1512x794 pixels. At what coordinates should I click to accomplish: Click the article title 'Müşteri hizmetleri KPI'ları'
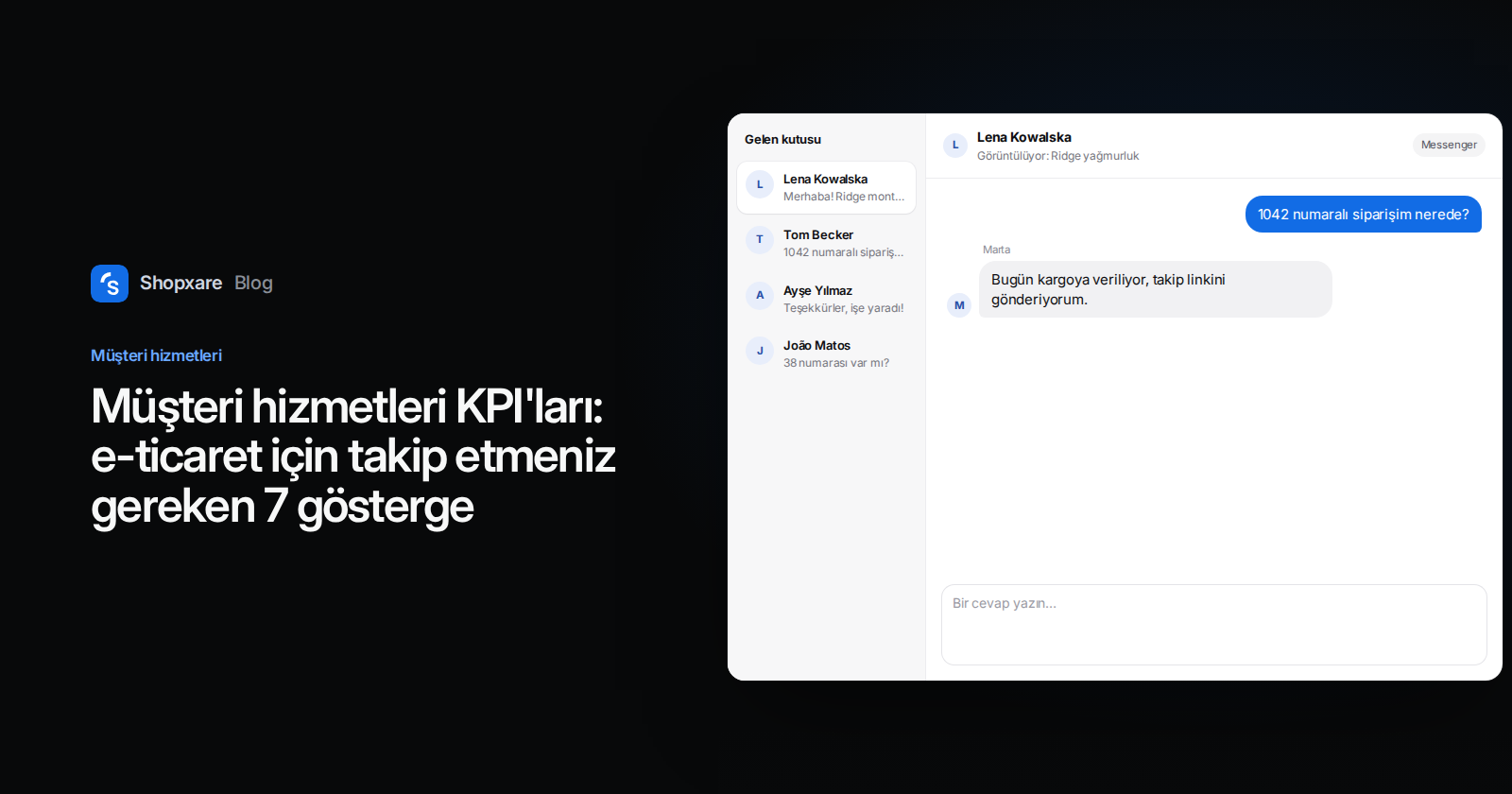(352, 456)
